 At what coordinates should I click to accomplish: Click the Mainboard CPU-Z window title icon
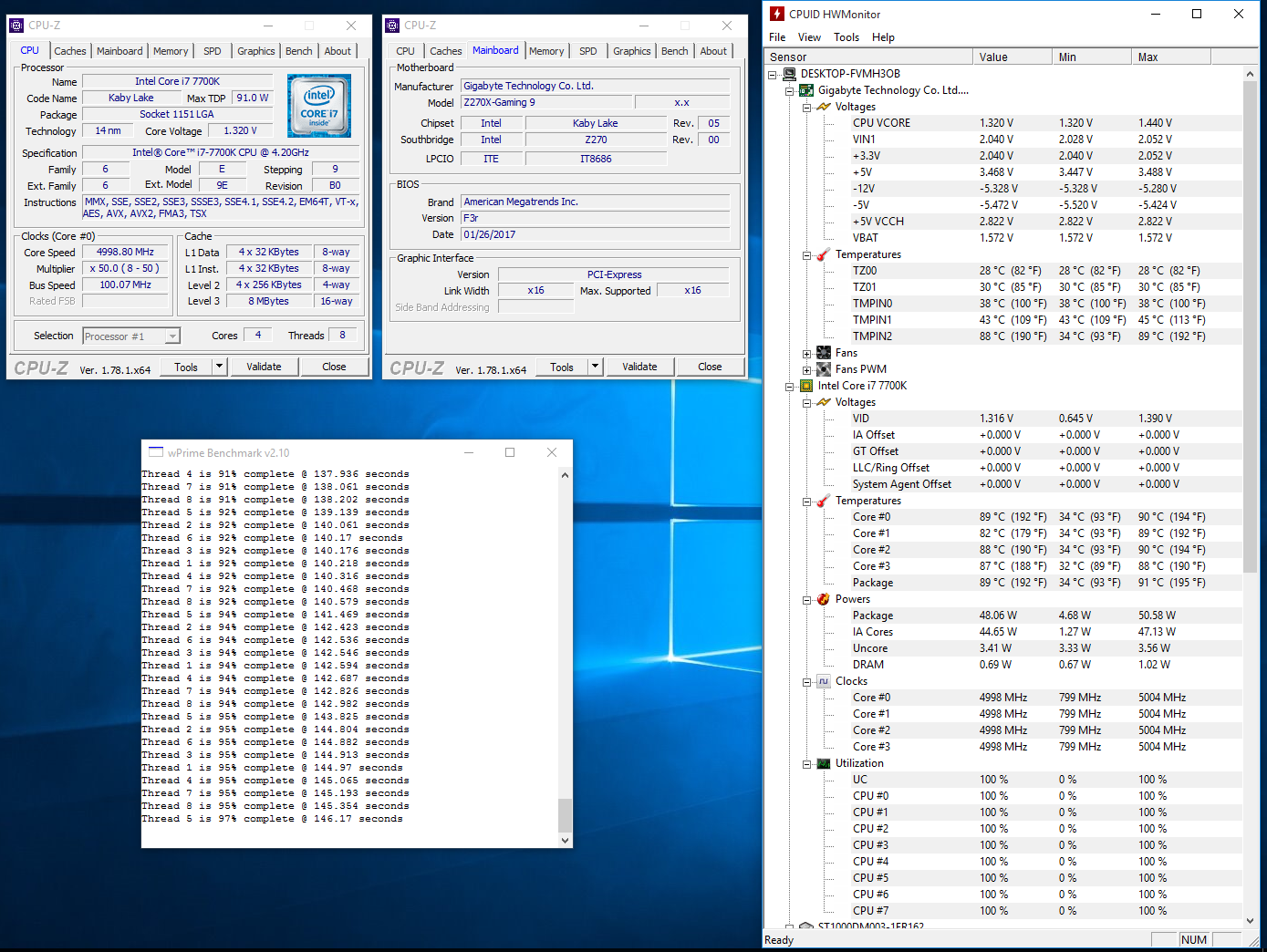pyautogui.click(x=392, y=26)
